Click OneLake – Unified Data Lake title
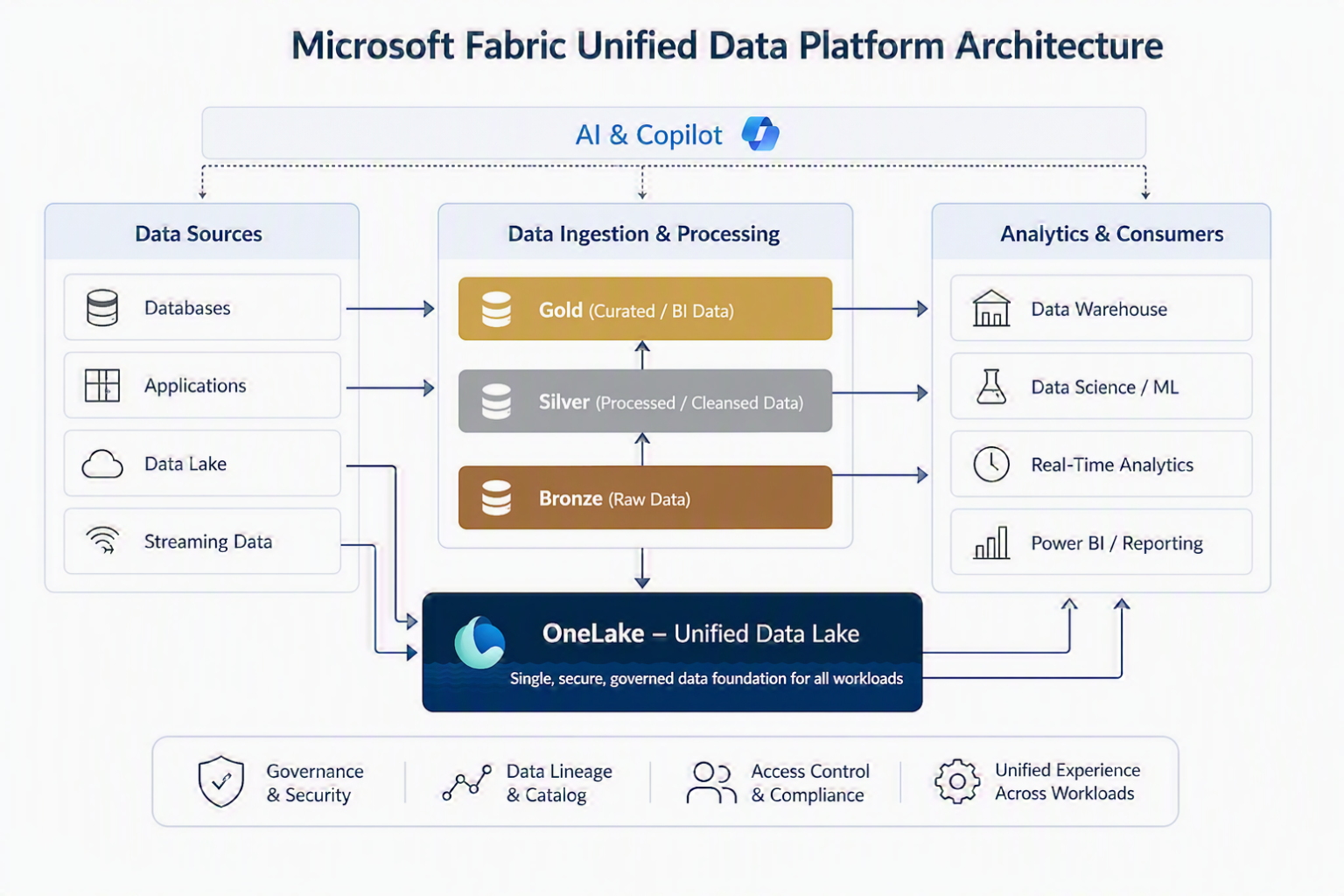 pyautogui.click(x=701, y=633)
